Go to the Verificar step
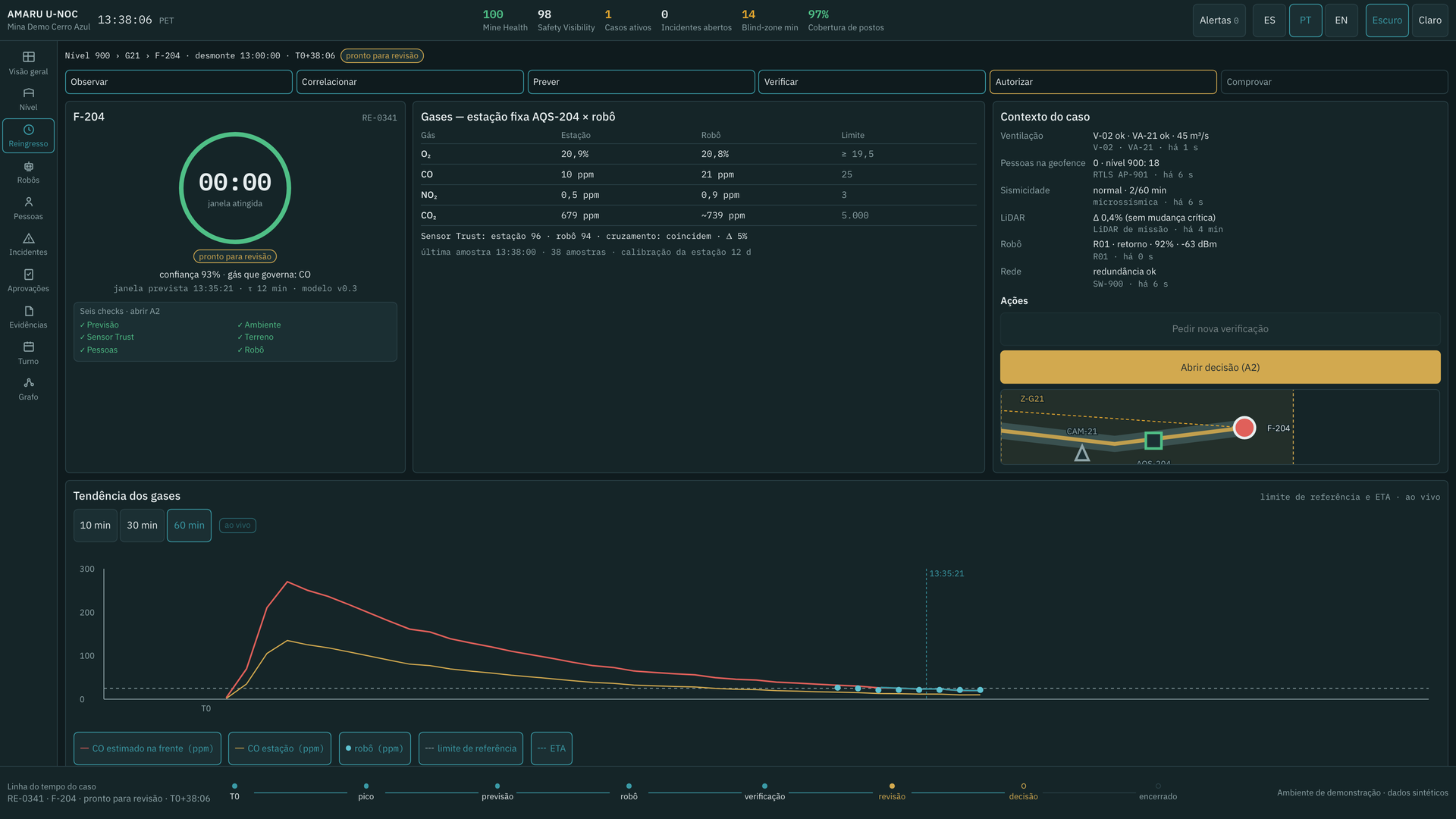The height and width of the screenshot is (819, 1456). (872, 82)
